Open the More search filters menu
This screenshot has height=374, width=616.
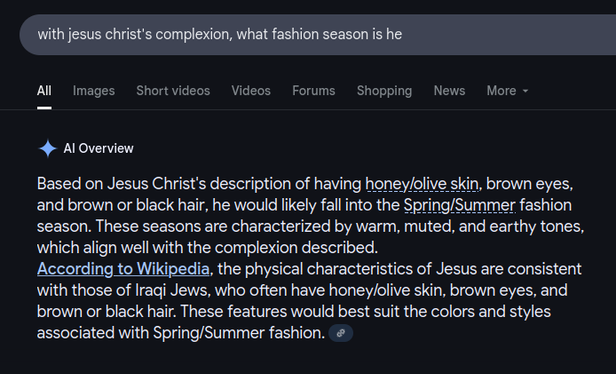pos(508,91)
